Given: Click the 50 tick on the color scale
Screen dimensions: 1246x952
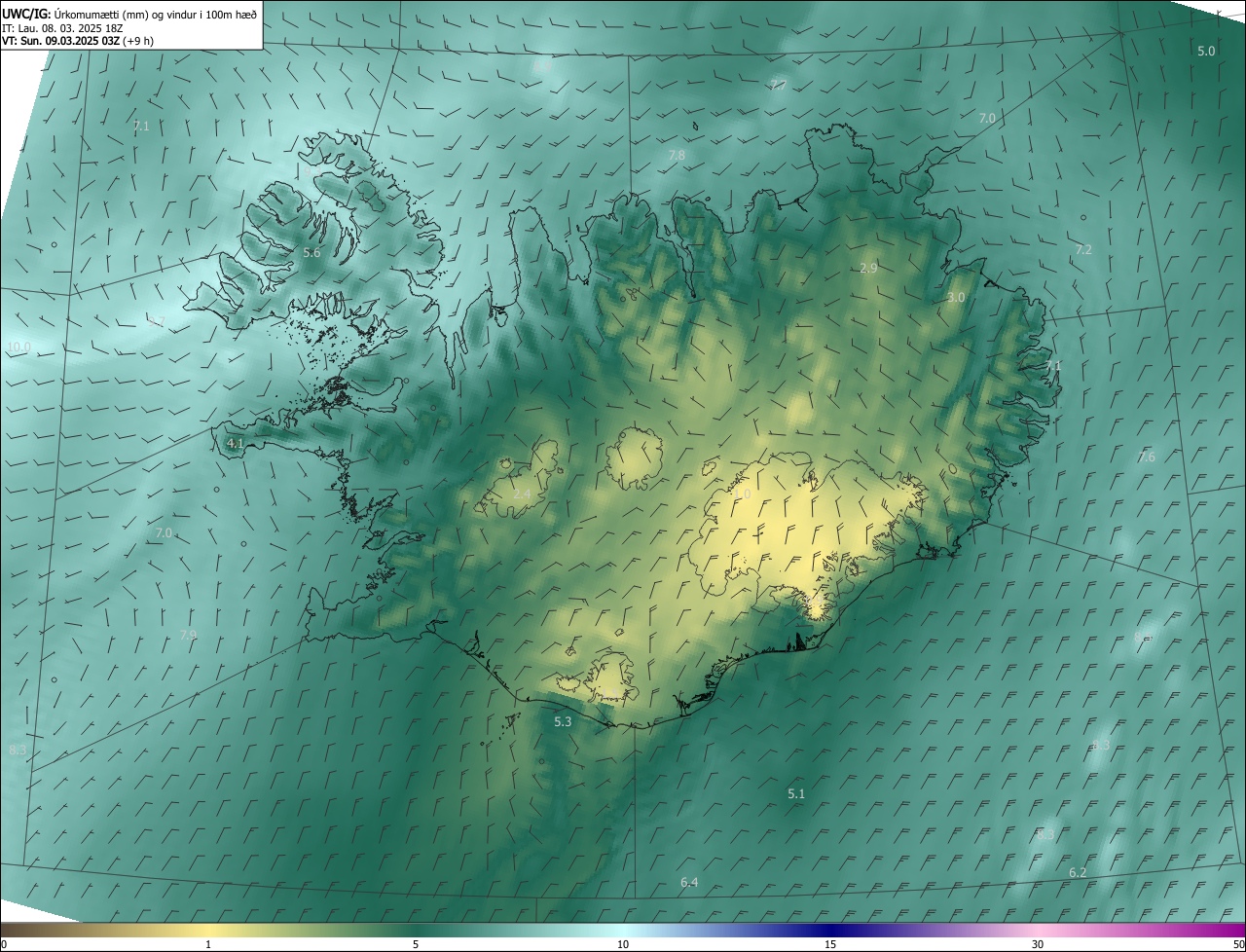Looking at the screenshot, I should tap(1238, 945).
